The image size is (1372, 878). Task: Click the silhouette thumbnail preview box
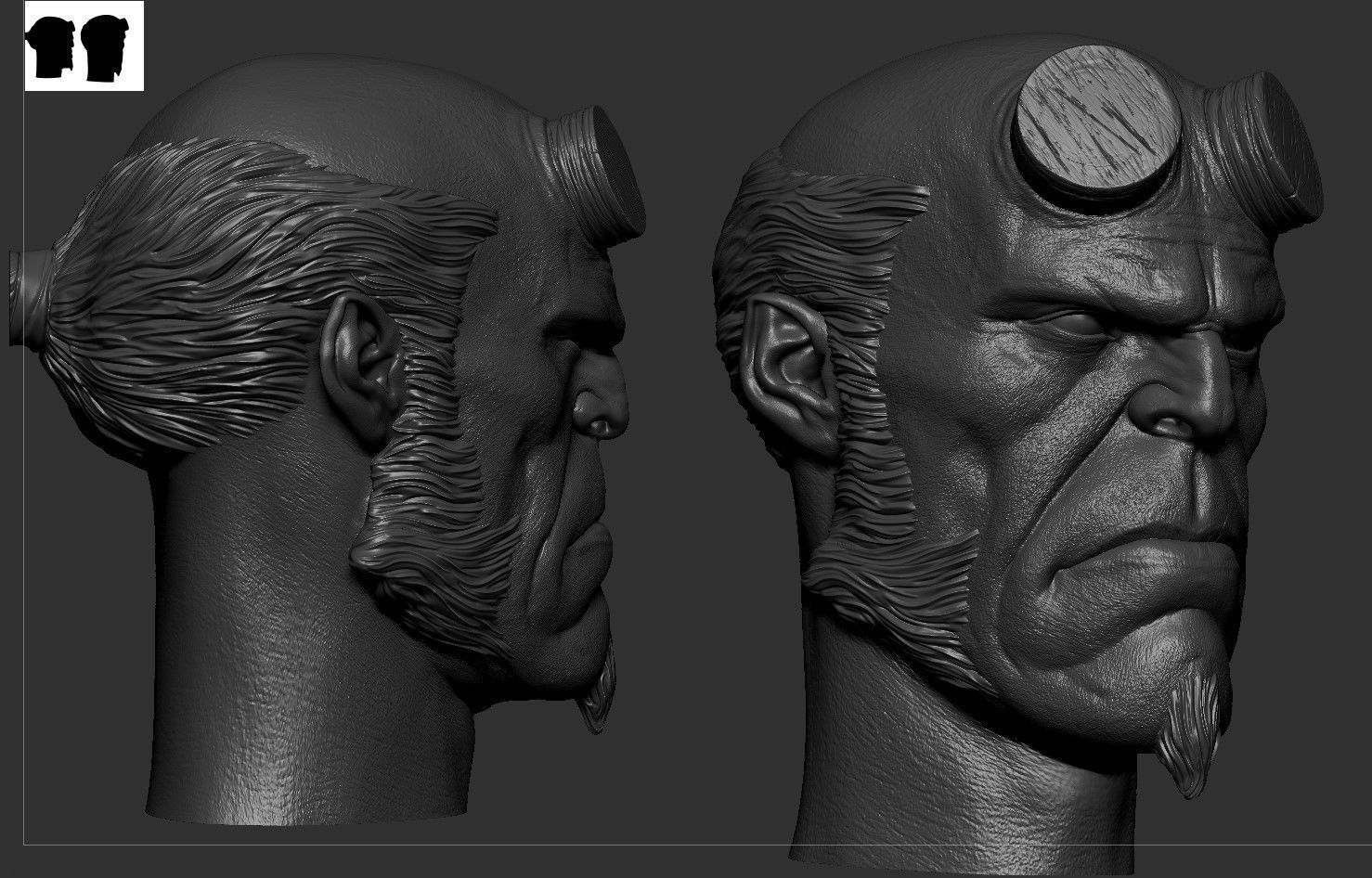pos(84,45)
